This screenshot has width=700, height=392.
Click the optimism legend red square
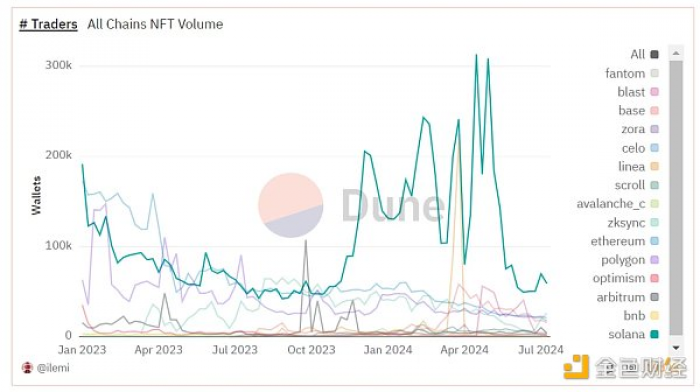point(654,278)
